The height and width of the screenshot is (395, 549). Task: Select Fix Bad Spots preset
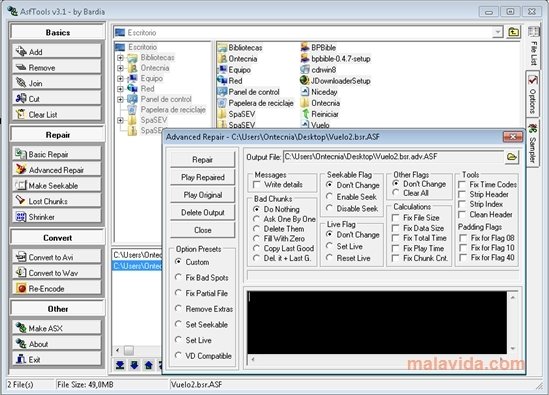pyautogui.click(x=178, y=277)
